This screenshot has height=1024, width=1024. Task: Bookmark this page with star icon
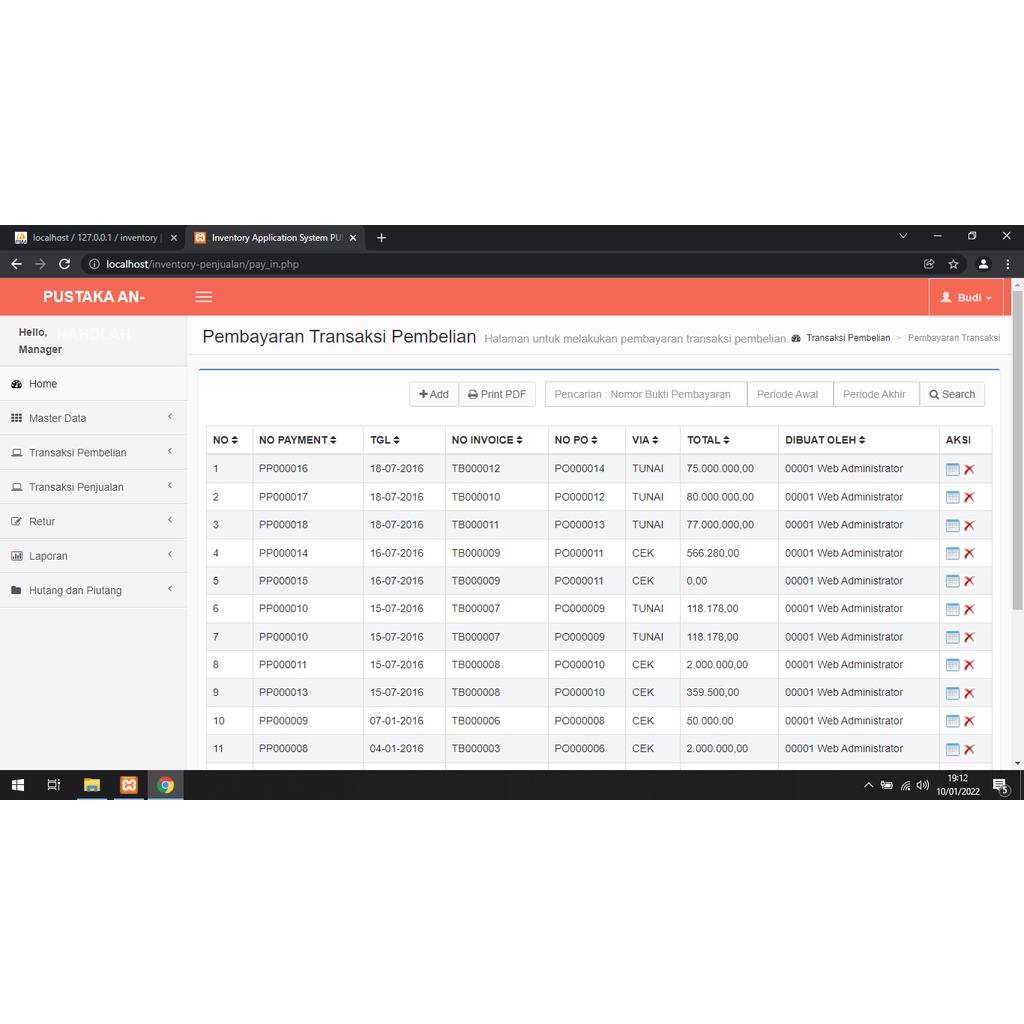tap(953, 264)
